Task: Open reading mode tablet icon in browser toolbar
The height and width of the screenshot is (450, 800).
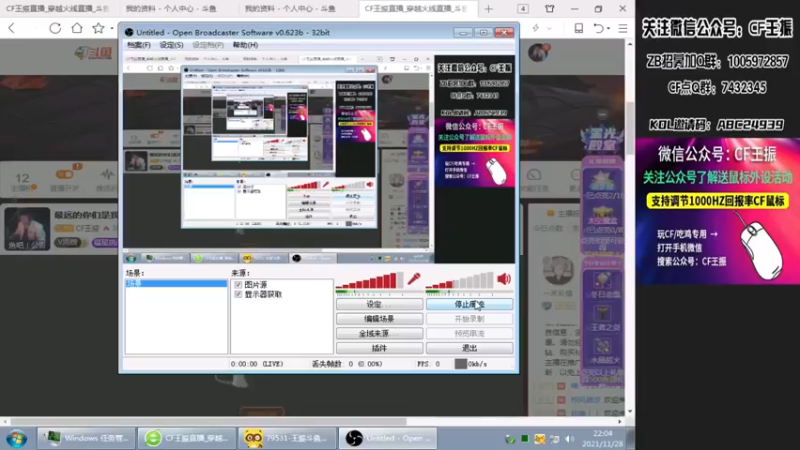Action: [579, 28]
